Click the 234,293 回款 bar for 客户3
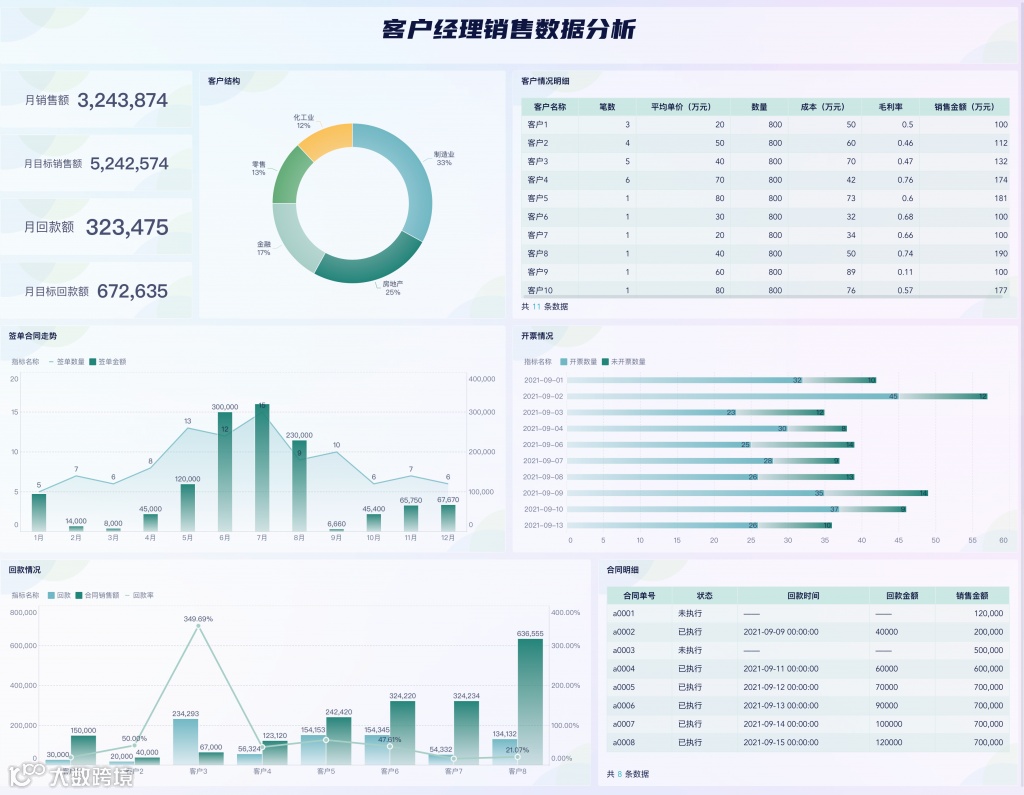Viewport: 1024px width, 795px height. (185, 741)
